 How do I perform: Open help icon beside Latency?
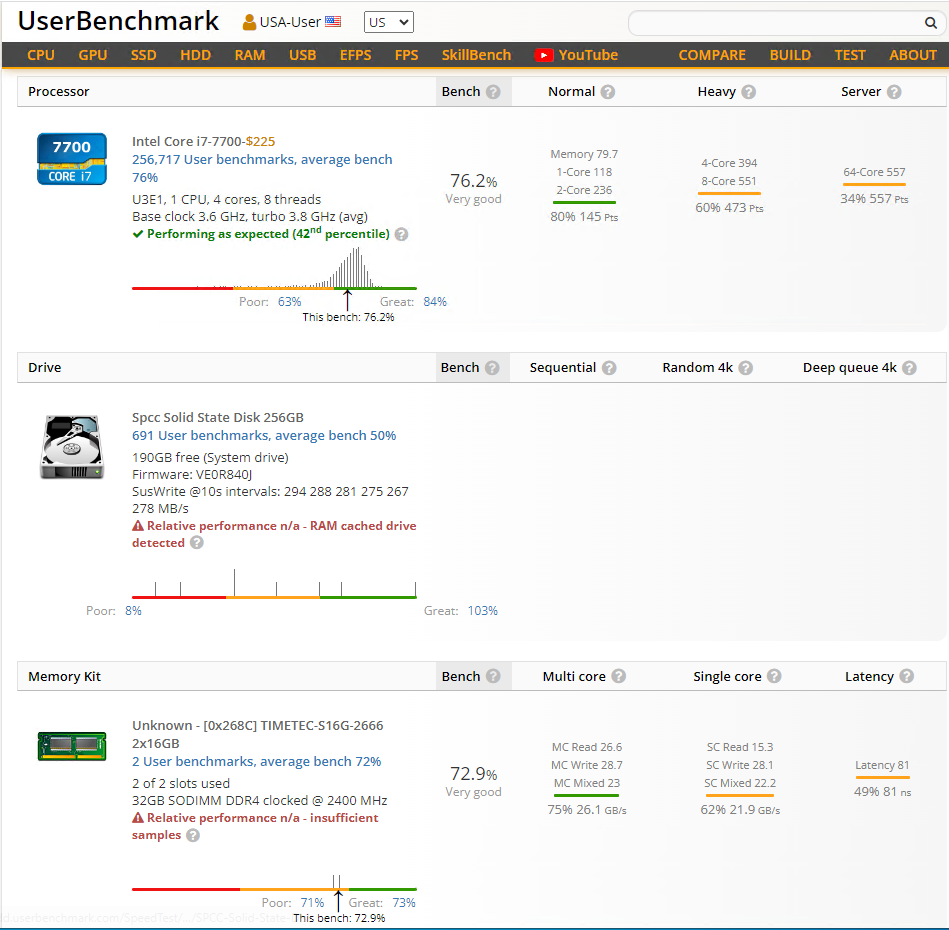[907, 676]
